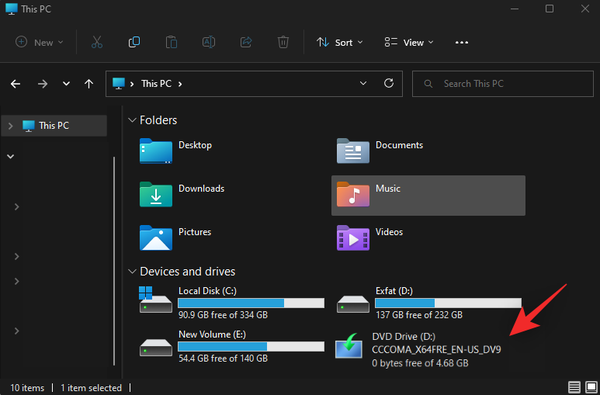Open the Sort dropdown menu
Viewport: 600px width, 395px height.
click(x=339, y=42)
